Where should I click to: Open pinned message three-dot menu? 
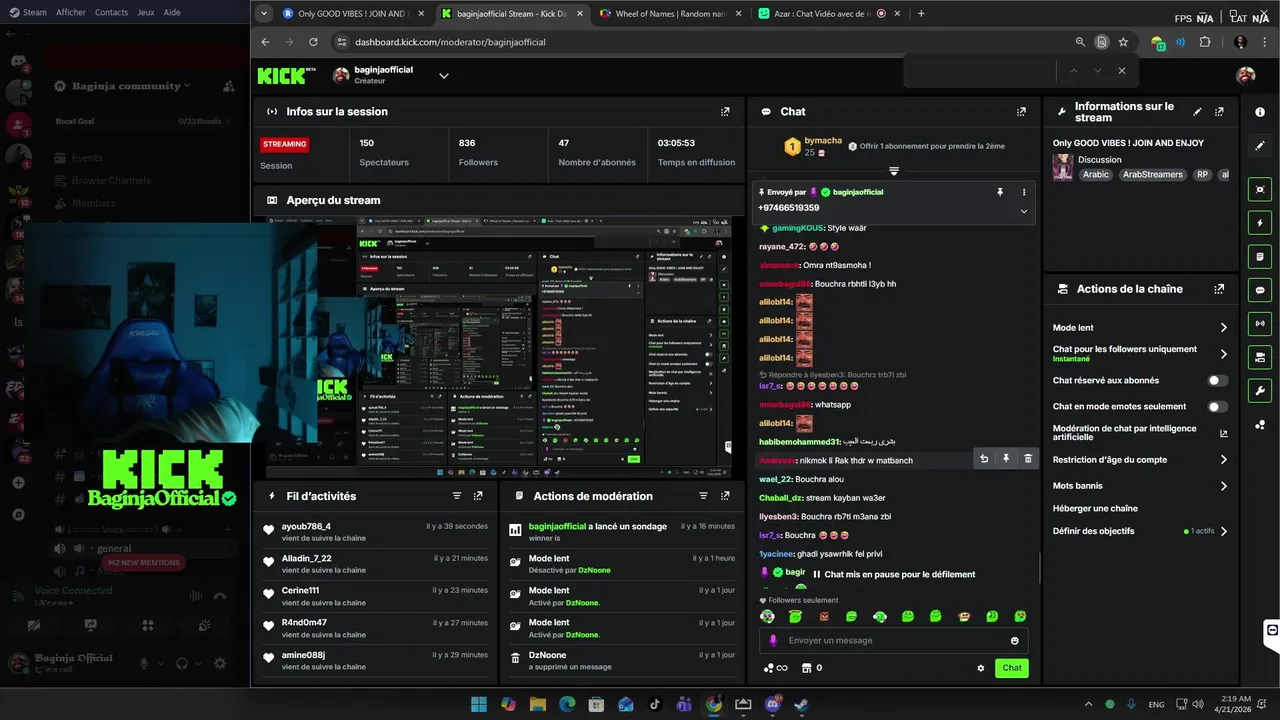(x=1023, y=192)
